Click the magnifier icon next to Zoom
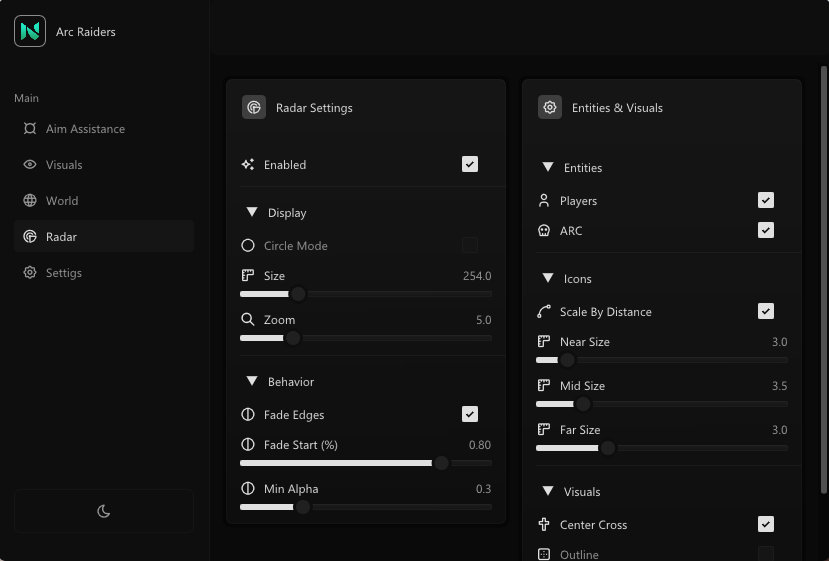This screenshot has height=561, width=829. (247, 319)
